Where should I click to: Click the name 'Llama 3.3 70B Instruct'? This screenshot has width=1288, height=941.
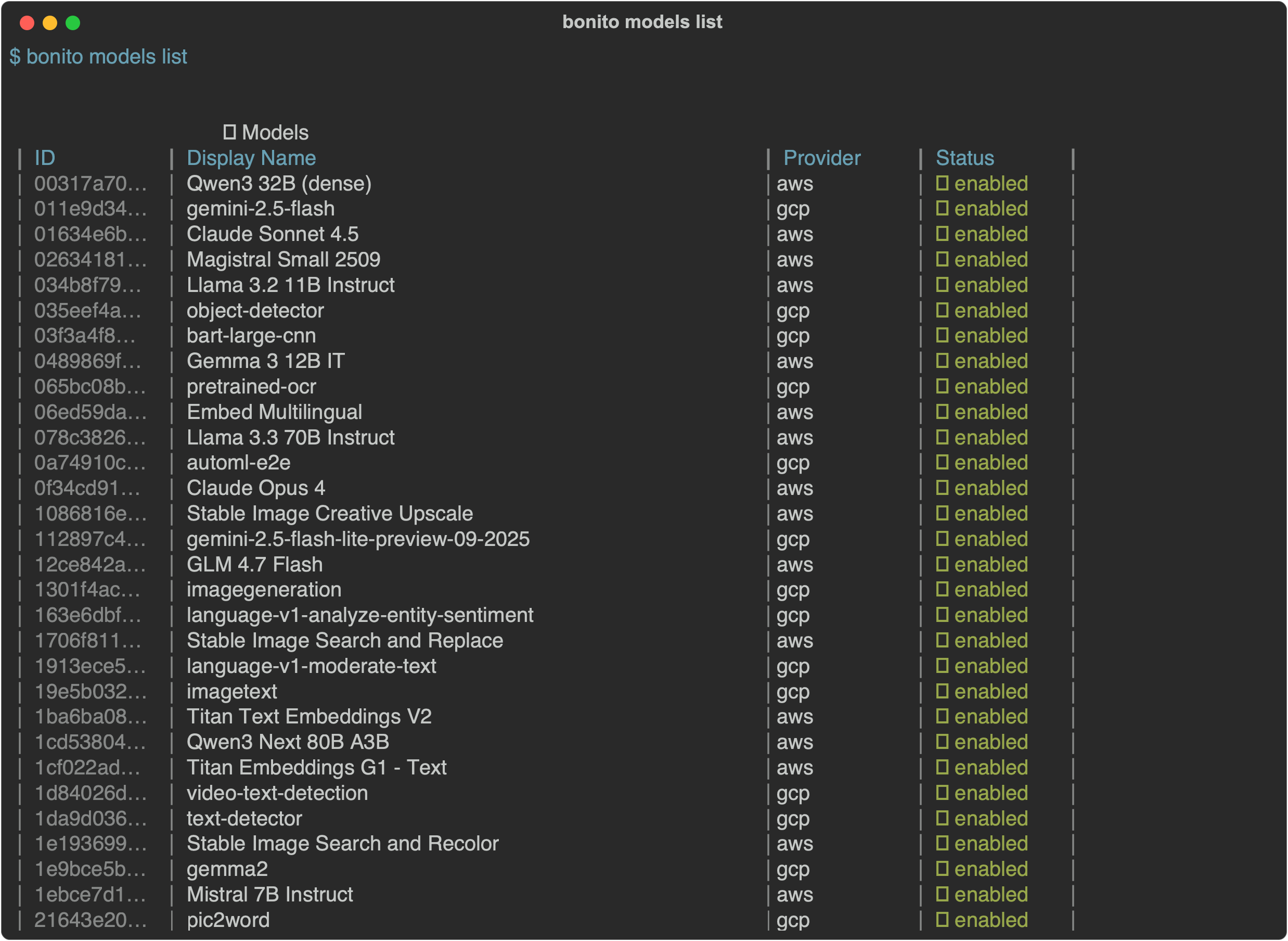[290, 438]
